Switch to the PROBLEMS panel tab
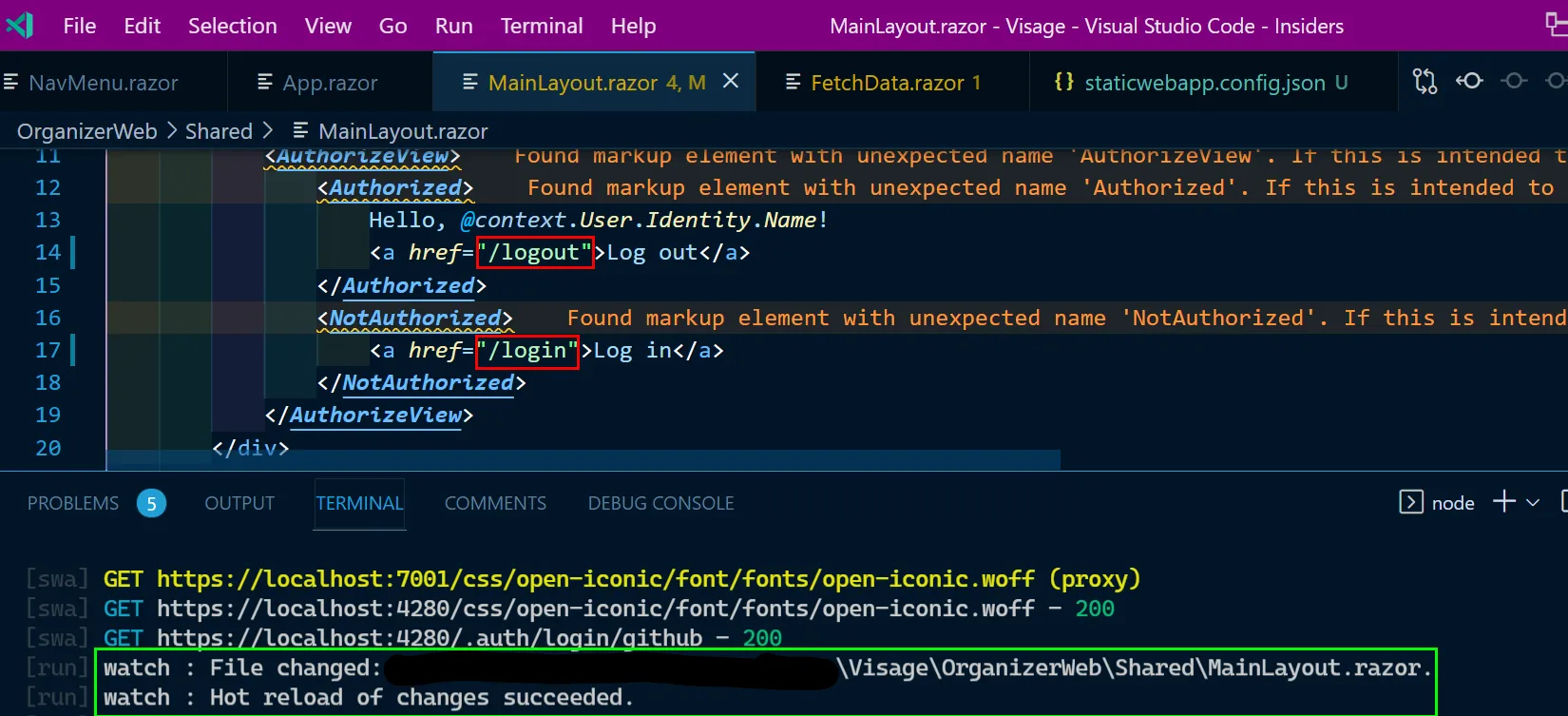 73,503
